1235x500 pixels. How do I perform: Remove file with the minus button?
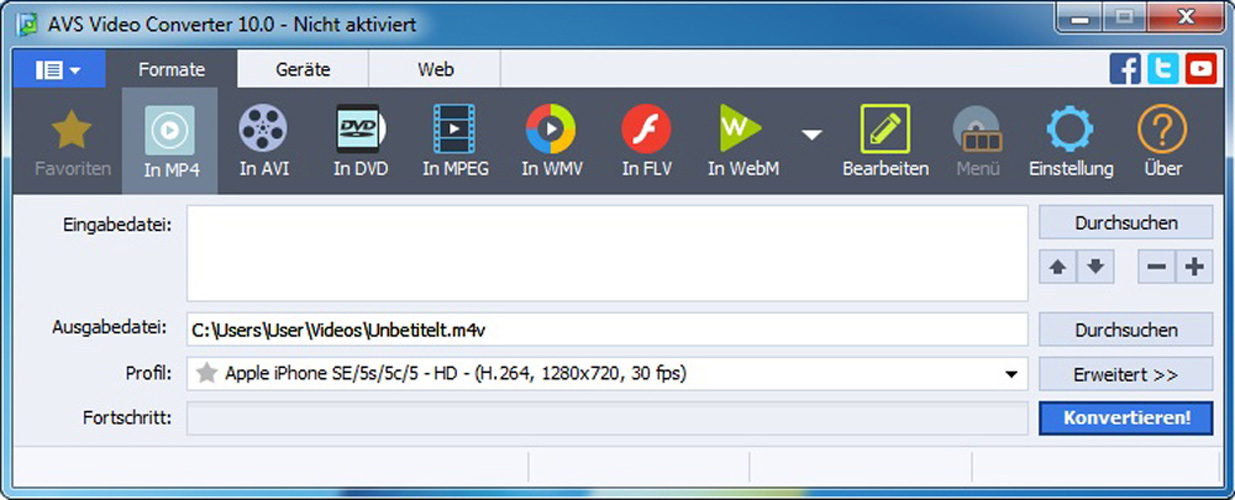pos(1156,267)
